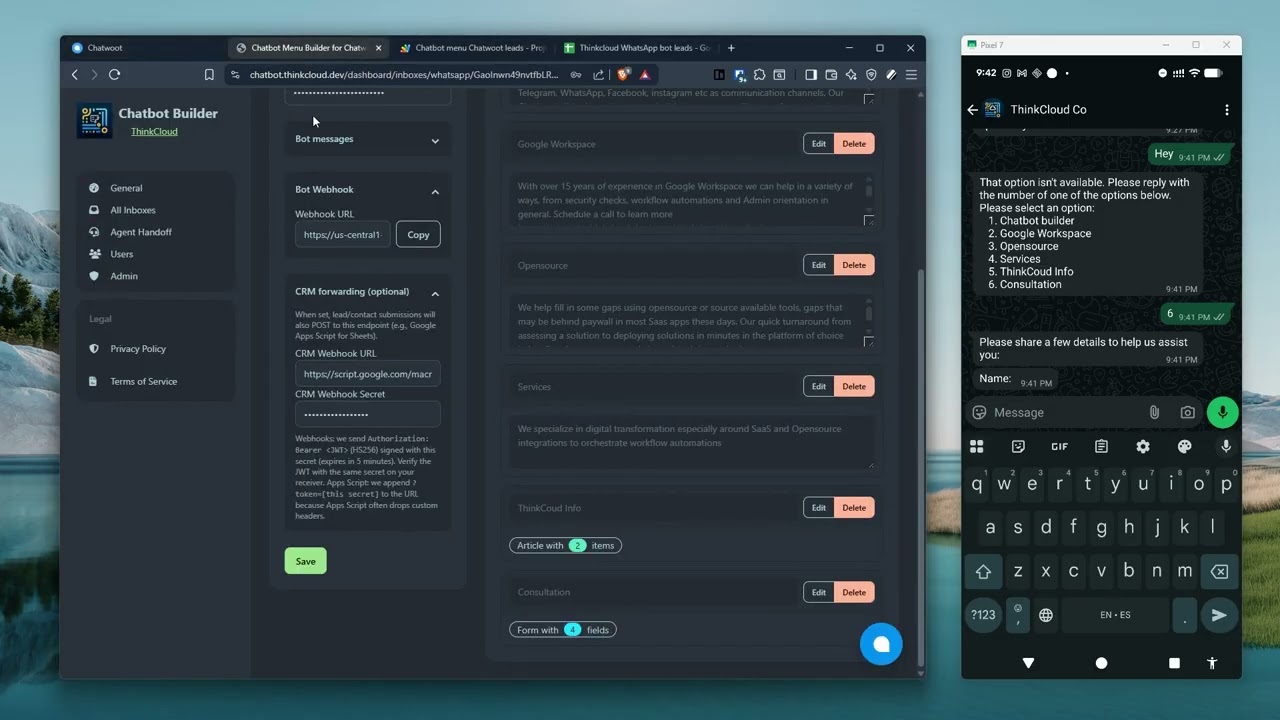The width and height of the screenshot is (1280, 720).
Task: Delete the Consultation menu item
Action: coord(854,592)
